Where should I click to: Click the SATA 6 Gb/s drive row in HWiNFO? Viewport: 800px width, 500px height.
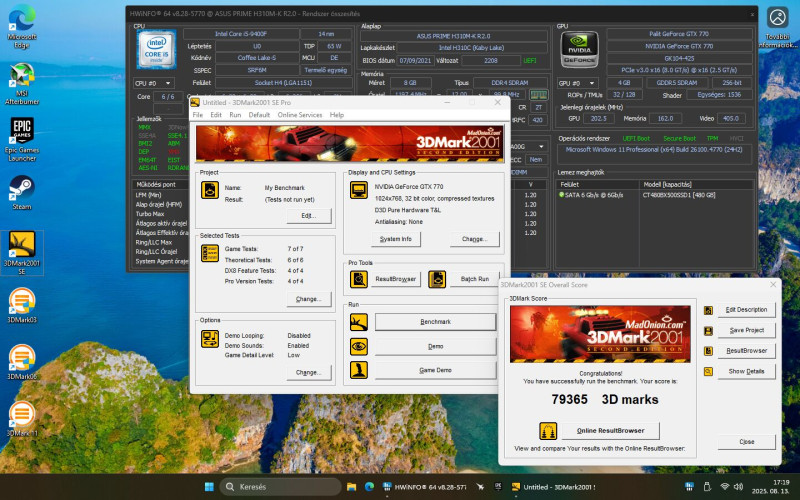coord(655,195)
